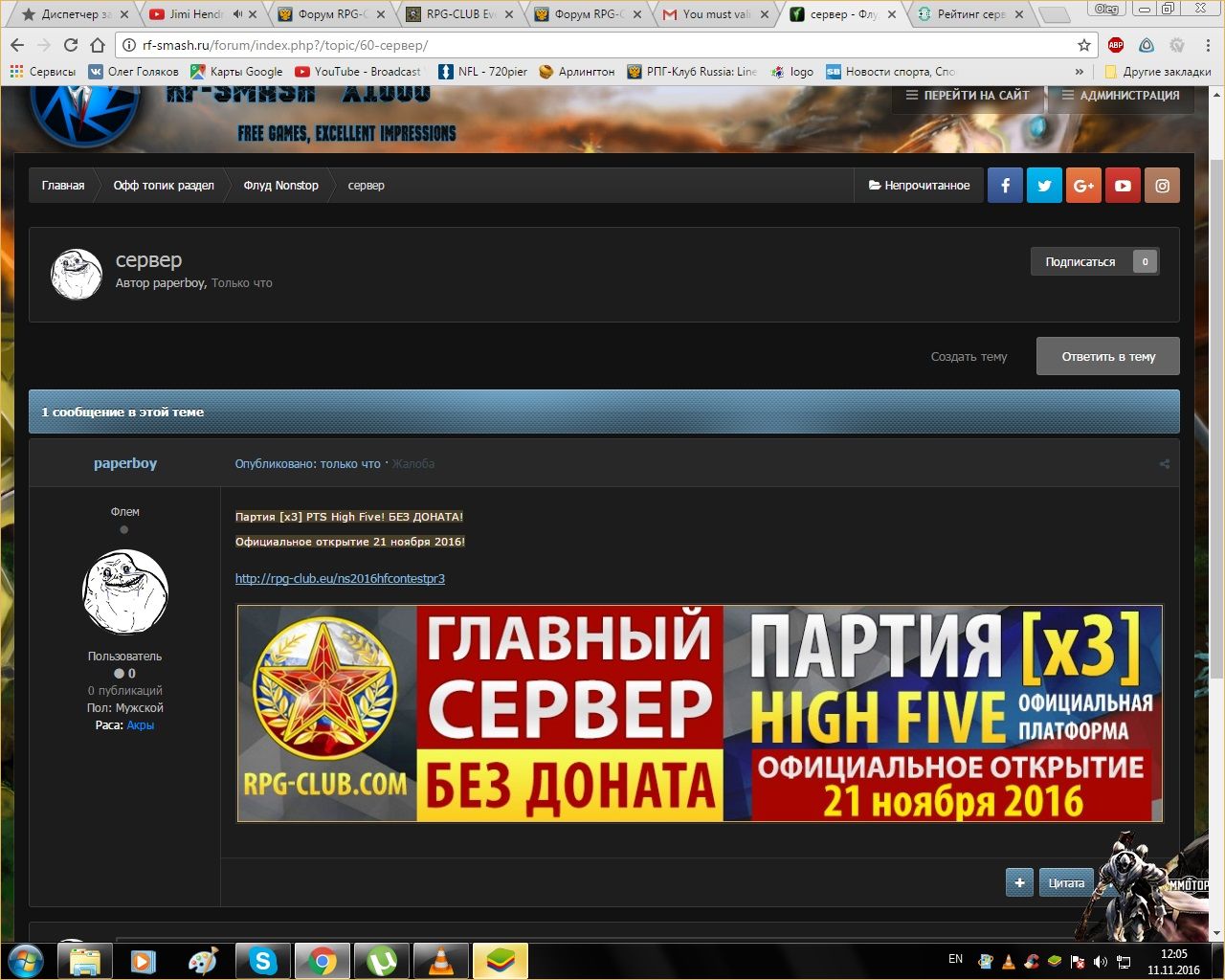
Task: Click Создать тему link
Action: (969, 357)
